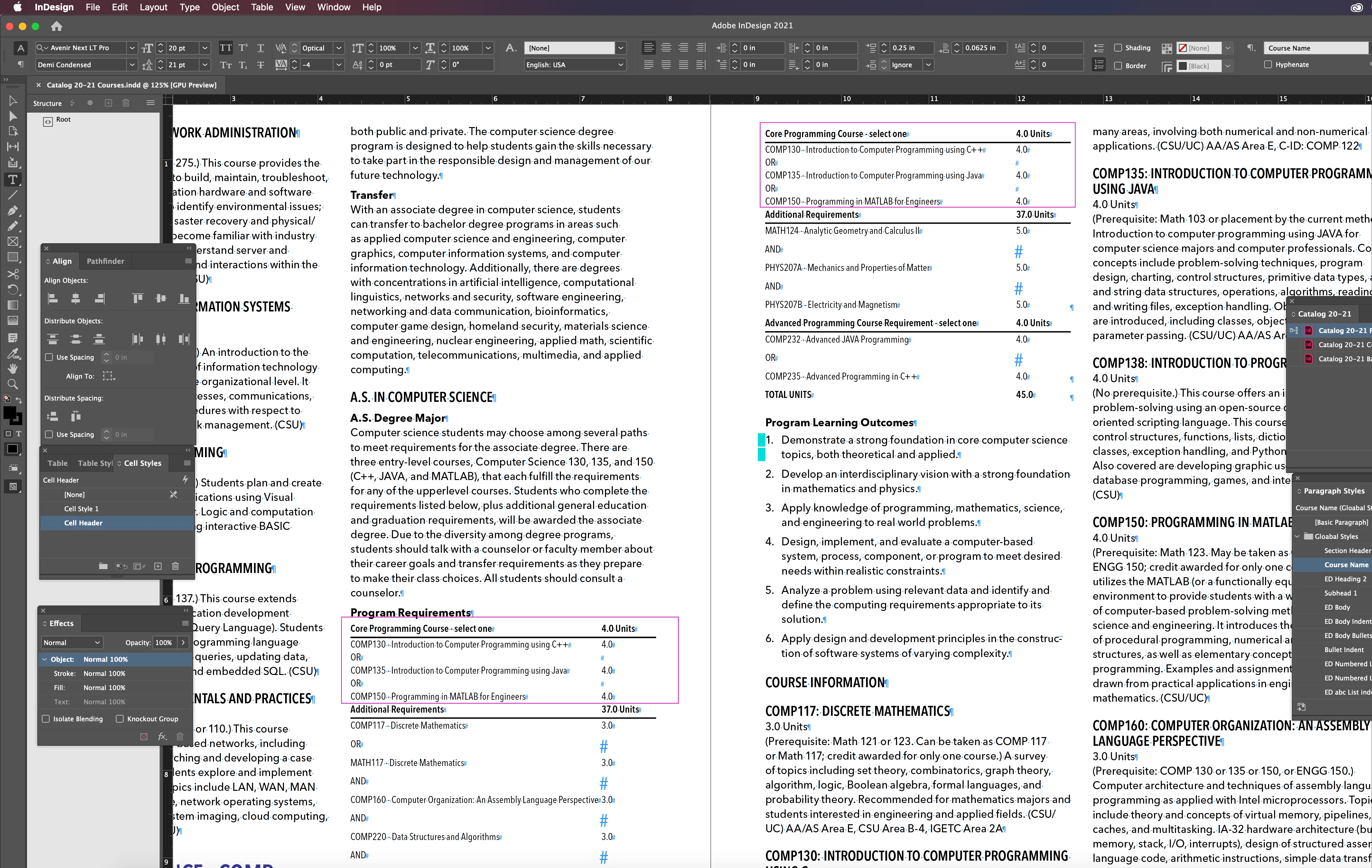Enable the Shading checkbox

pyautogui.click(x=1118, y=48)
